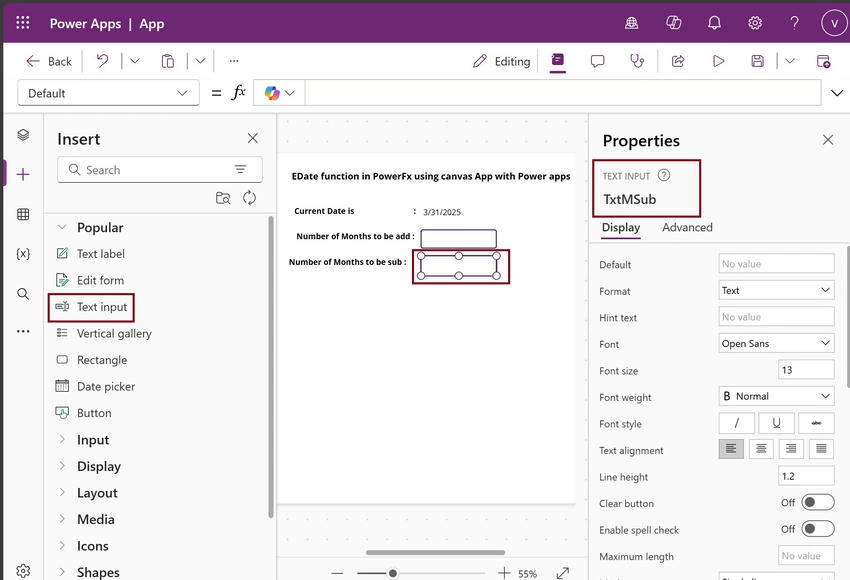Click the Data table icon in sidebar
850x580 pixels.
(x=23, y=214)
